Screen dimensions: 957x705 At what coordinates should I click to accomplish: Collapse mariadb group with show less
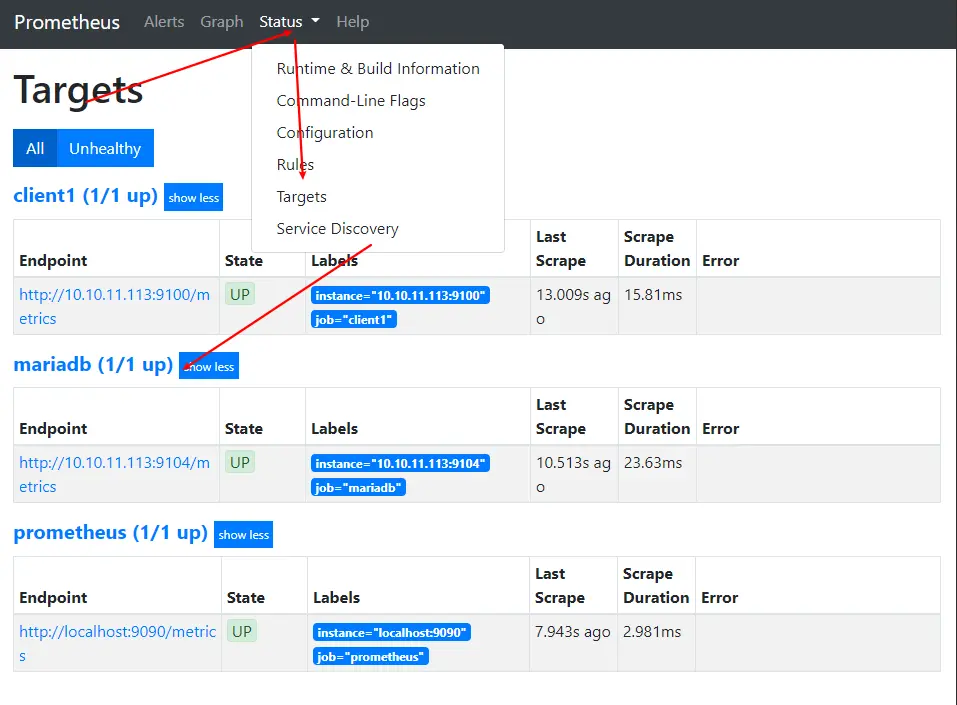(209, 367)
